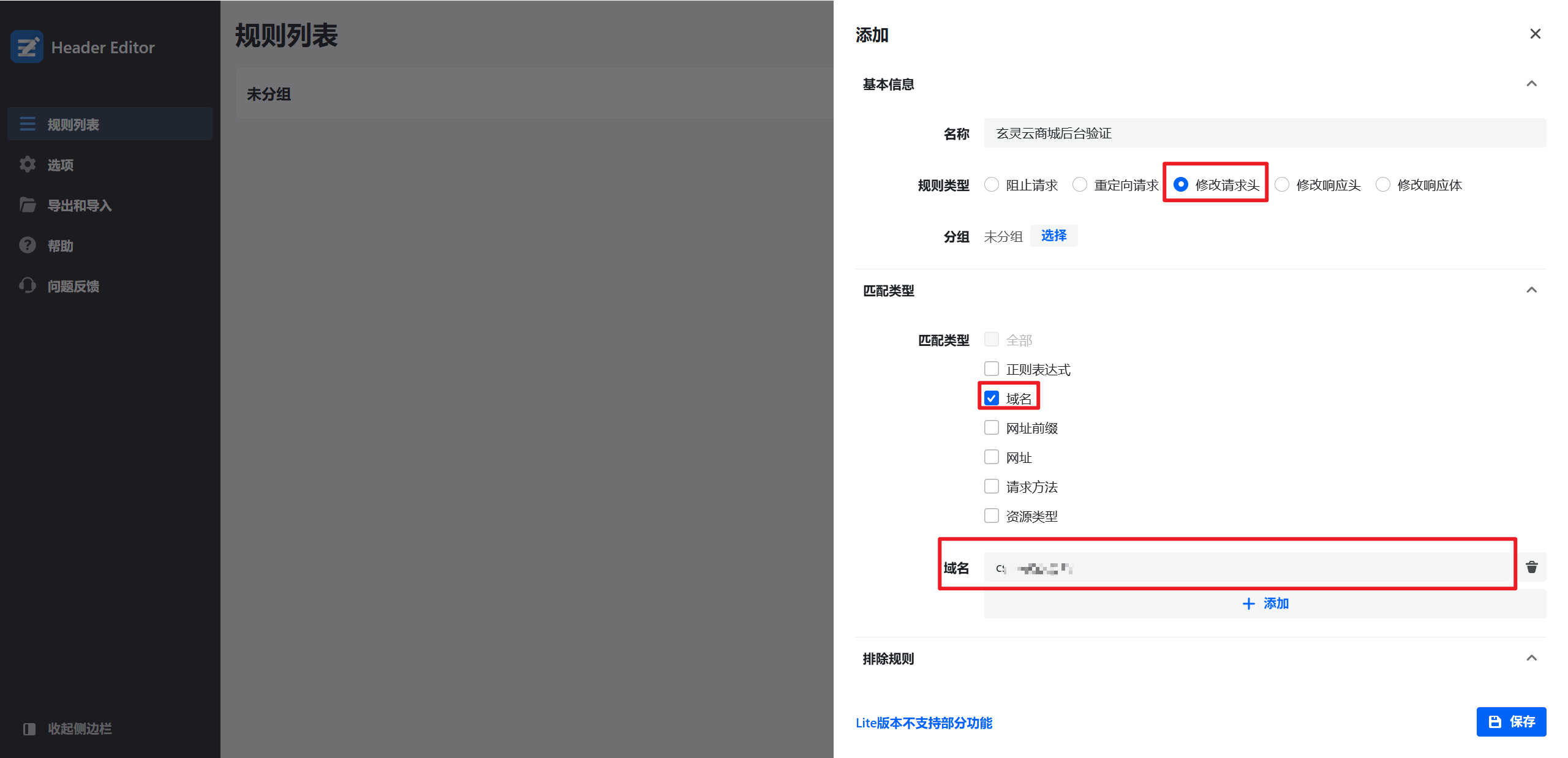Click the Header Editor logo icon
Image resolution: width=1568 pixels, height=758 pixels.
[27, 47]
